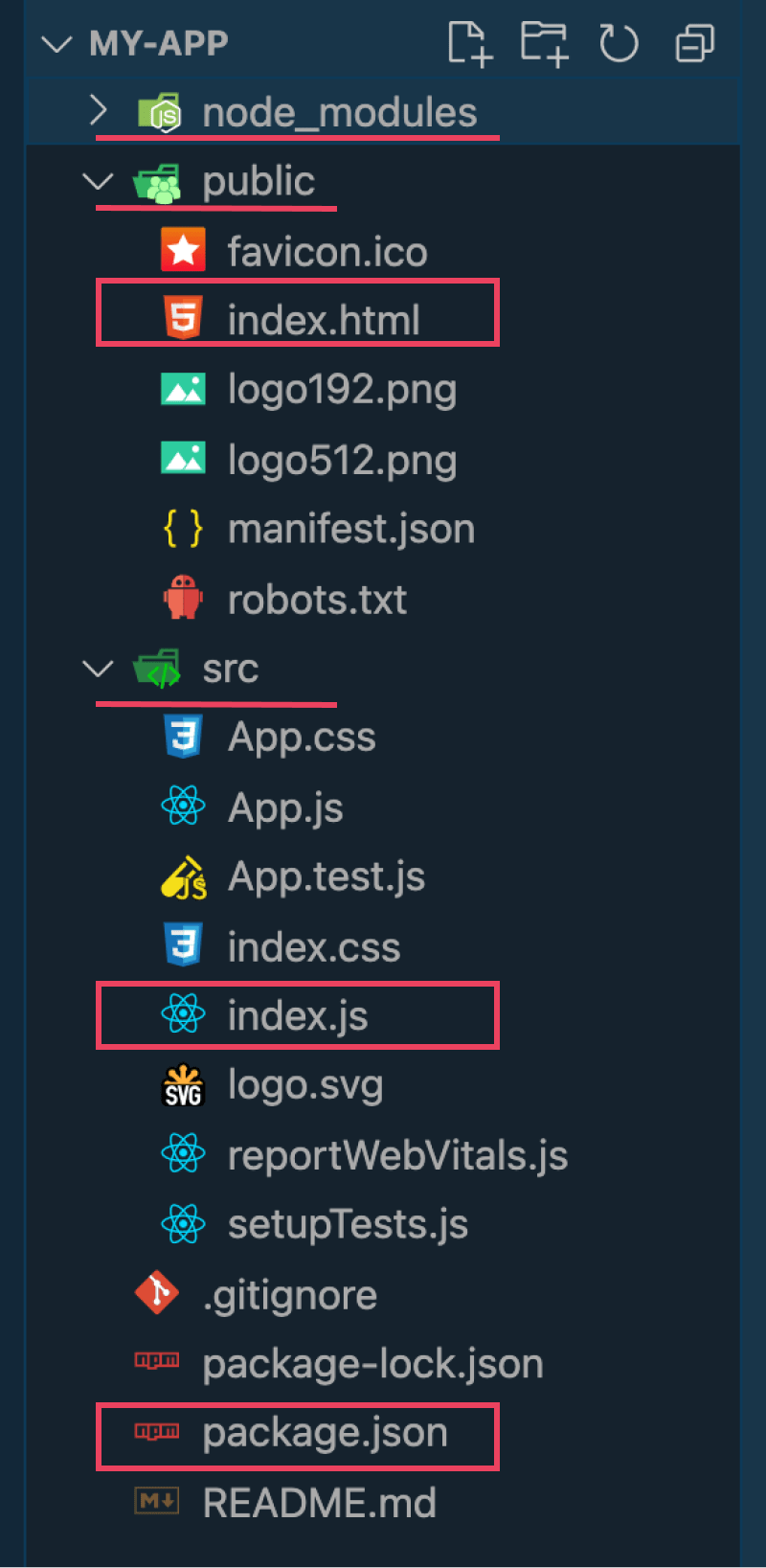Select the React icon next to App.js
The width and height of the screenshot is (766, 1568).
click(x=184, y=807)
